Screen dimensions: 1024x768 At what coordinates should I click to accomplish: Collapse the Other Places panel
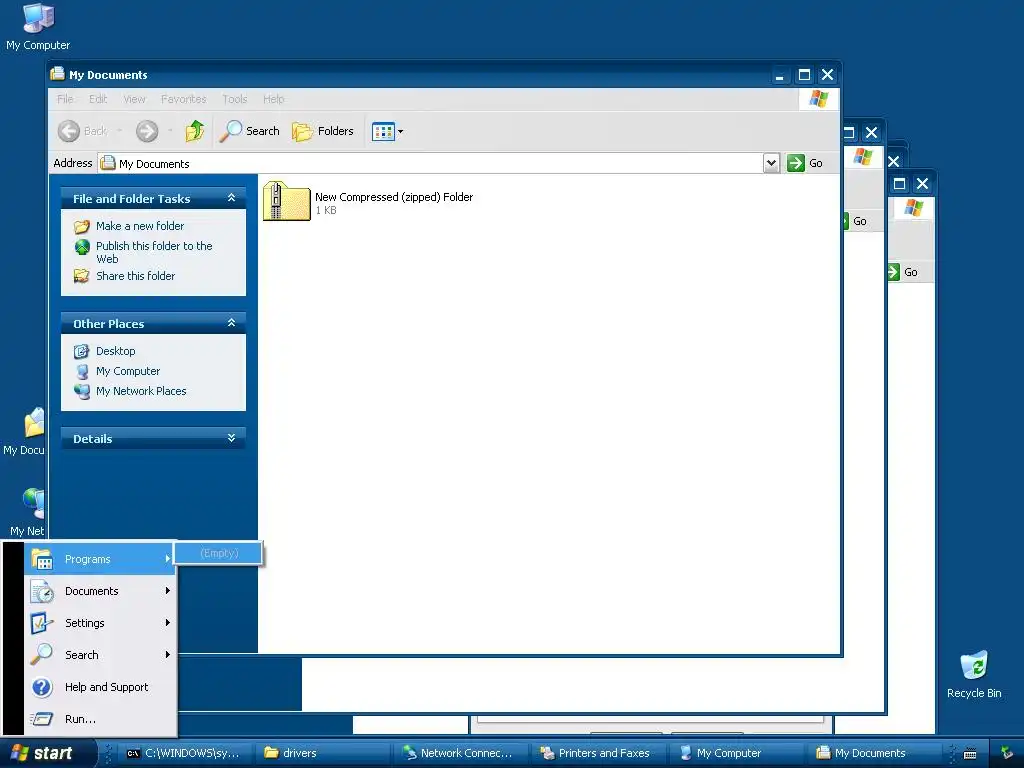[x=231, y=323]
